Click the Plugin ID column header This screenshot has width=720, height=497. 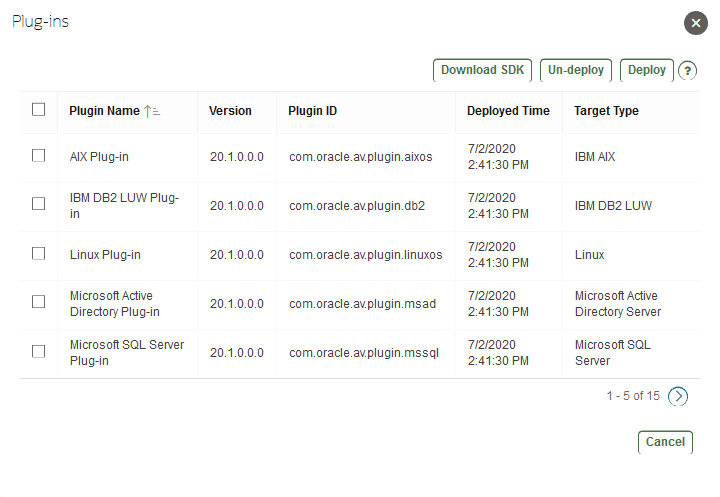[x=312, y=111]
